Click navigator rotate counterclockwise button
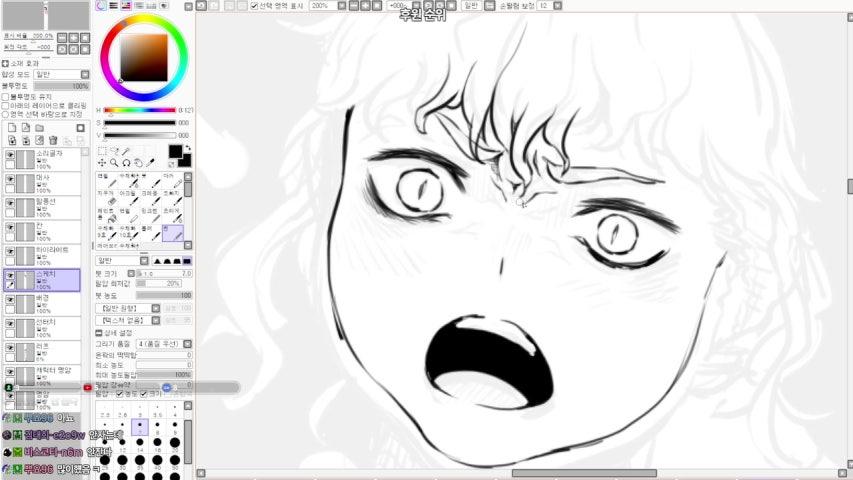853x480 pixels. pos(62,50)
